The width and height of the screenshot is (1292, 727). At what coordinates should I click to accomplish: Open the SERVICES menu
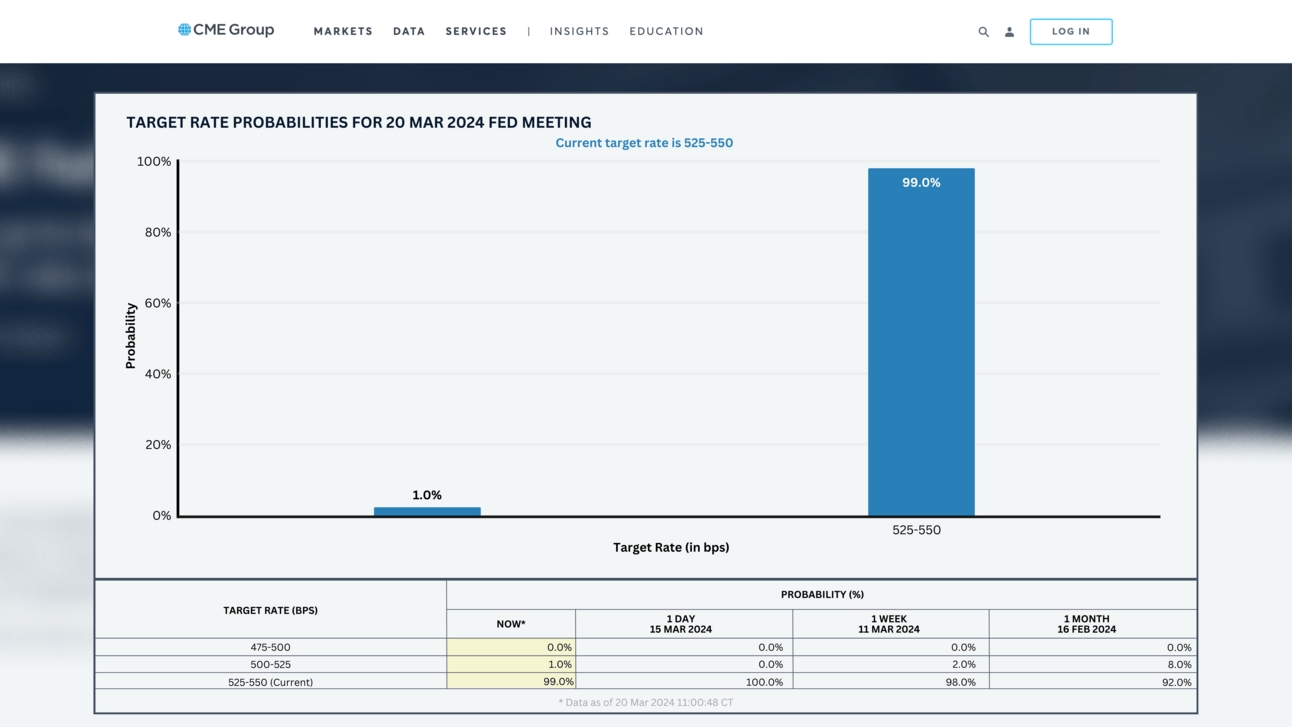click(476, 32)
